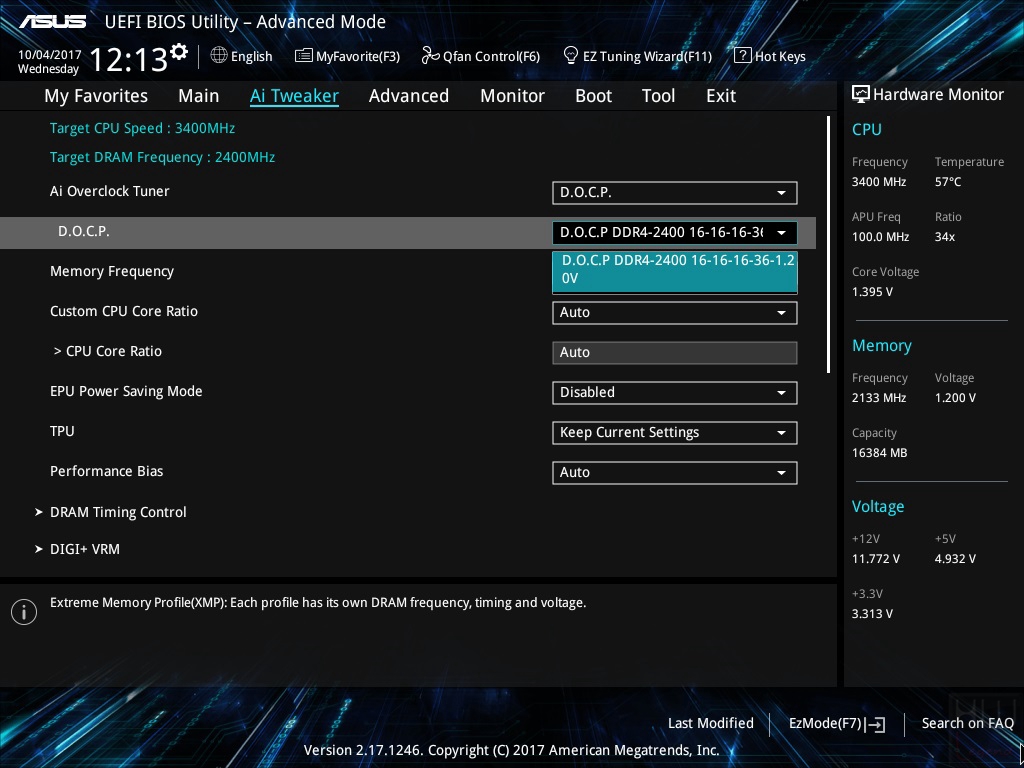Launch EZ Tuning Wizard lightbulb icon
The image size is (1024, 768).
click(x=571, y=56)
